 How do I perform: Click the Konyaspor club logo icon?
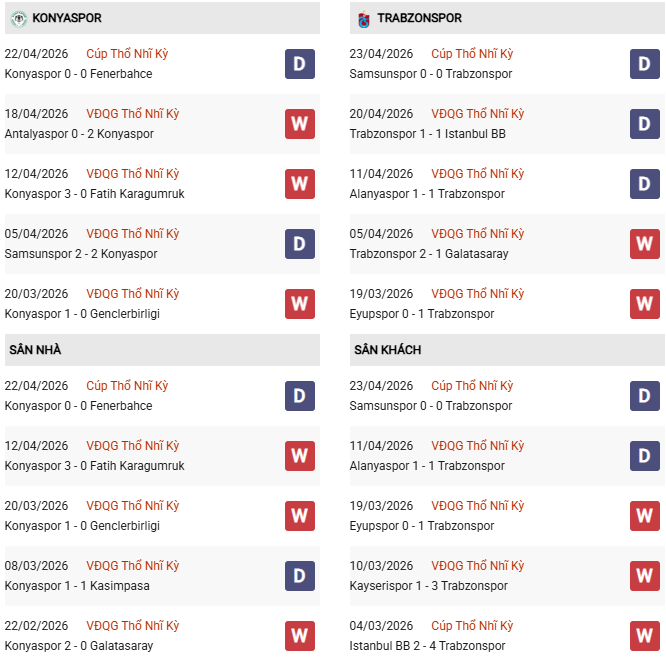16,18
